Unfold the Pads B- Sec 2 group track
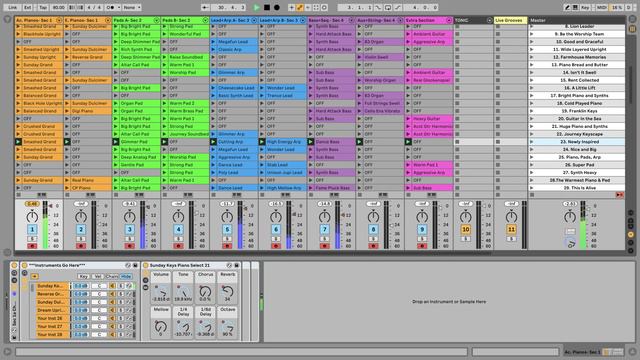Viewport: 640px width, 360px height. [205, 20]
